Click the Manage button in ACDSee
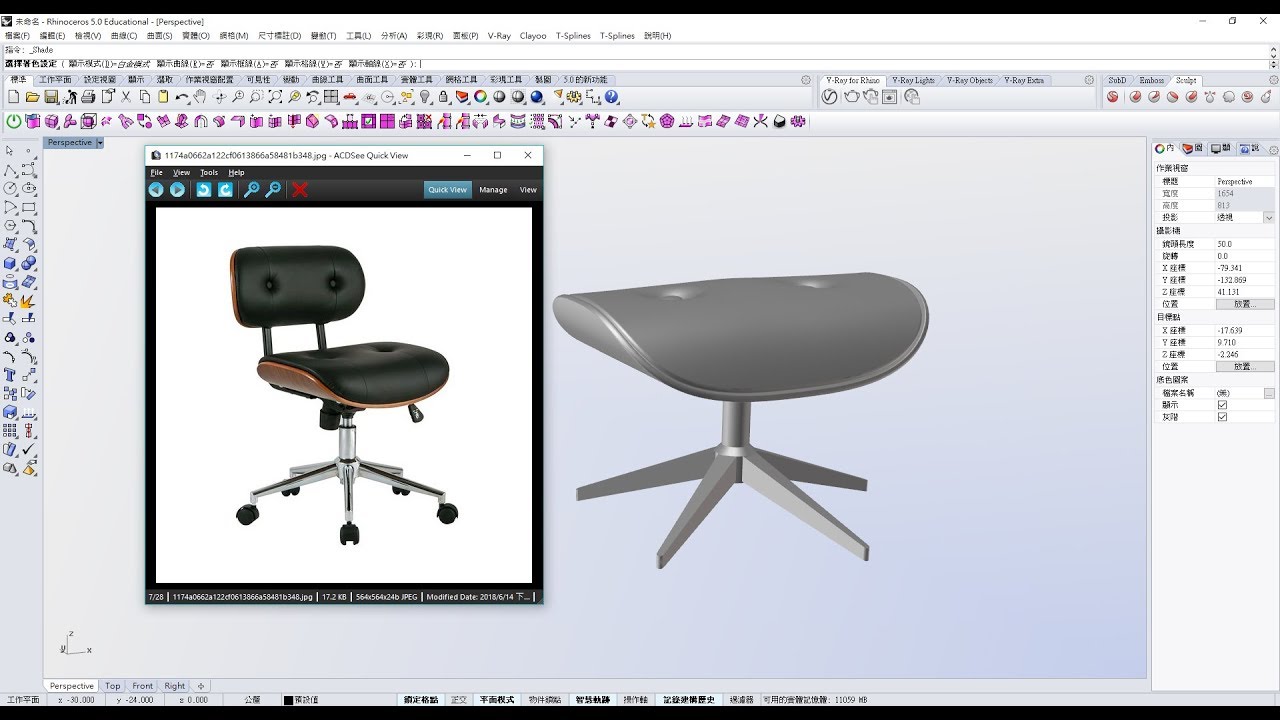1280x720 pixels. (493, 189)
